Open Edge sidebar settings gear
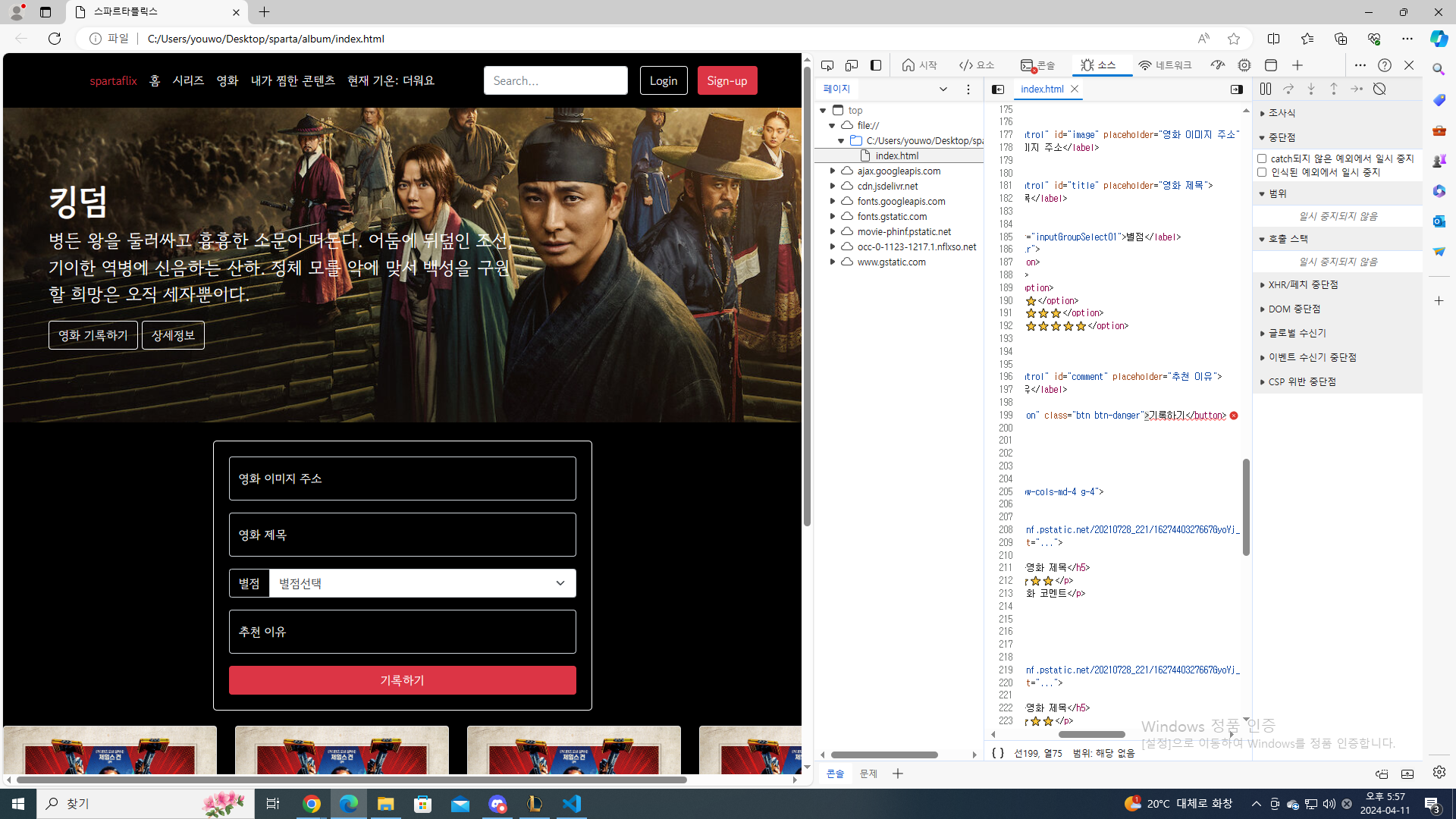The height and width of the screenshot is (819, 1456). (x=1439, y=772)
